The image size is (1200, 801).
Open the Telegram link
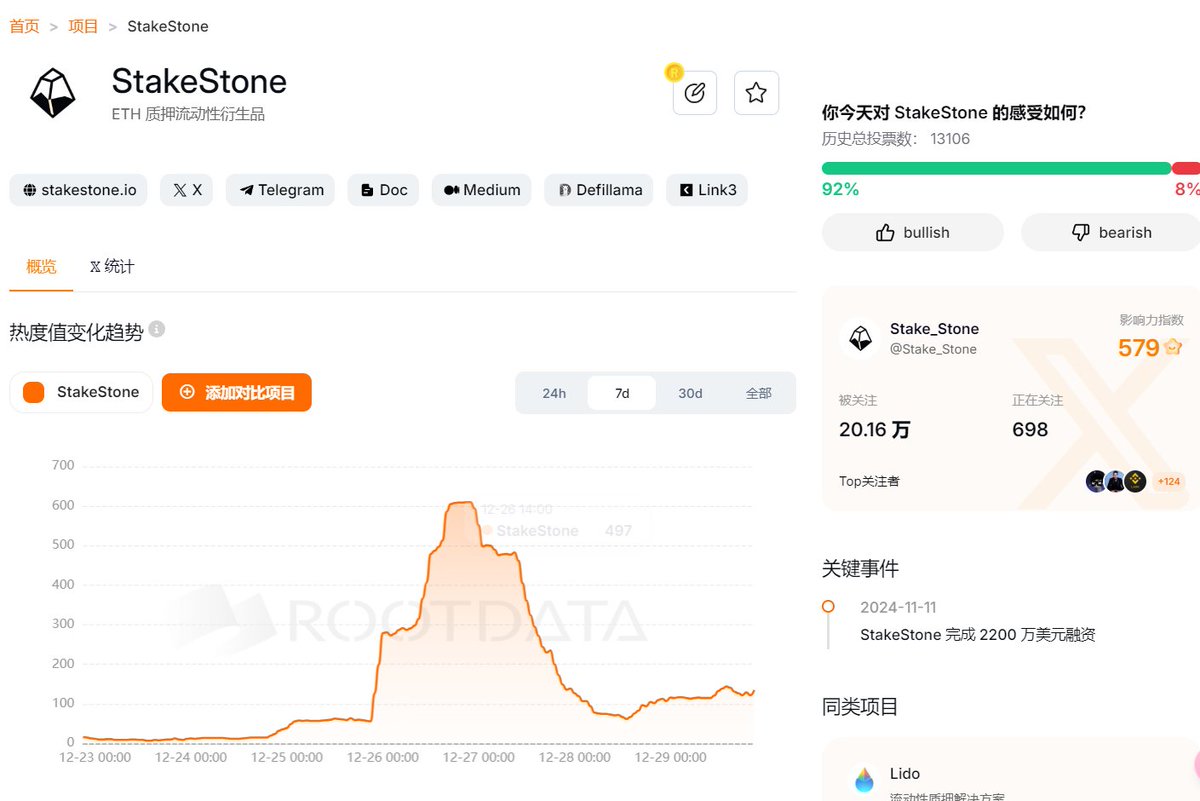click(x=281, y=190)
